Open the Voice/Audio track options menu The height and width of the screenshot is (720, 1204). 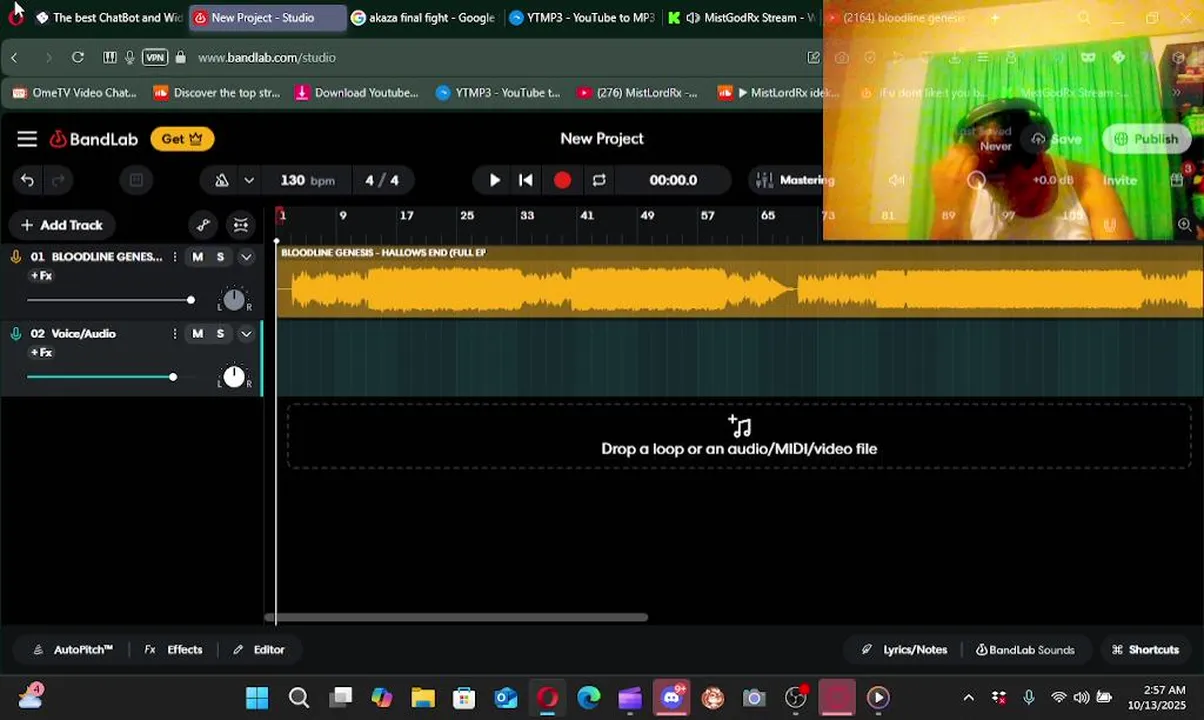tap(175, 334)
